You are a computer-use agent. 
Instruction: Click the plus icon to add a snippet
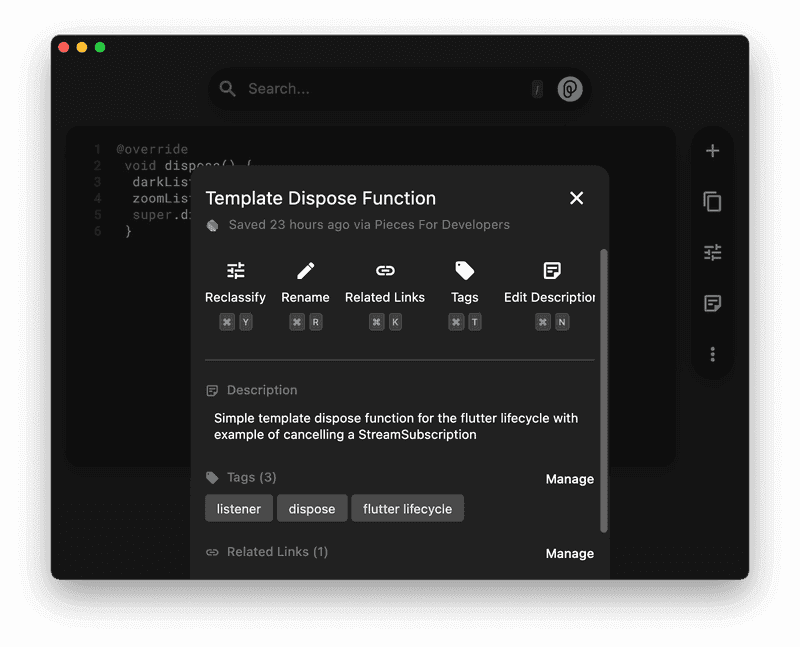click(712, 150)
